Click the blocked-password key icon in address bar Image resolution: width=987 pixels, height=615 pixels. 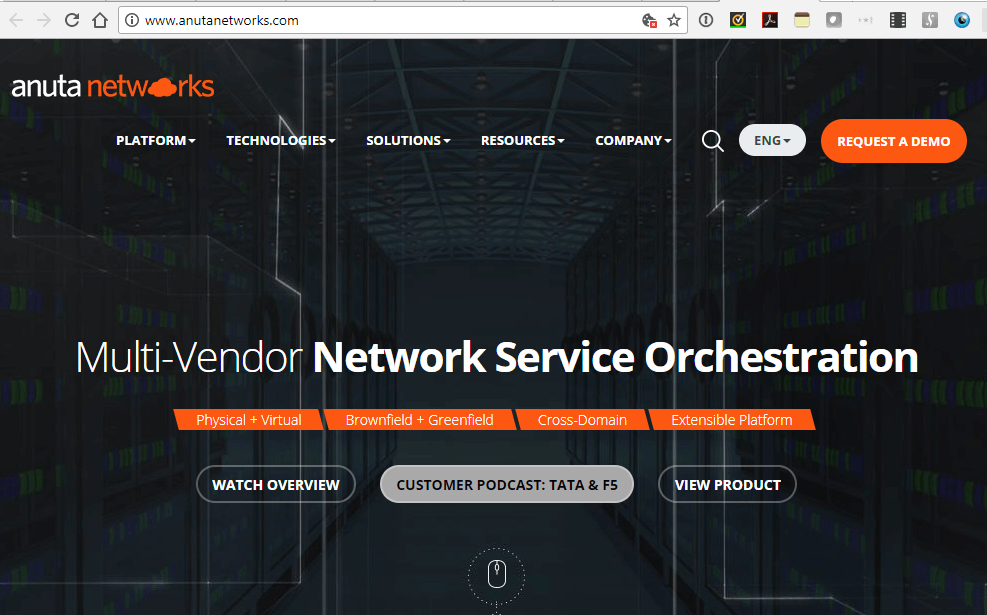[650, 19]
